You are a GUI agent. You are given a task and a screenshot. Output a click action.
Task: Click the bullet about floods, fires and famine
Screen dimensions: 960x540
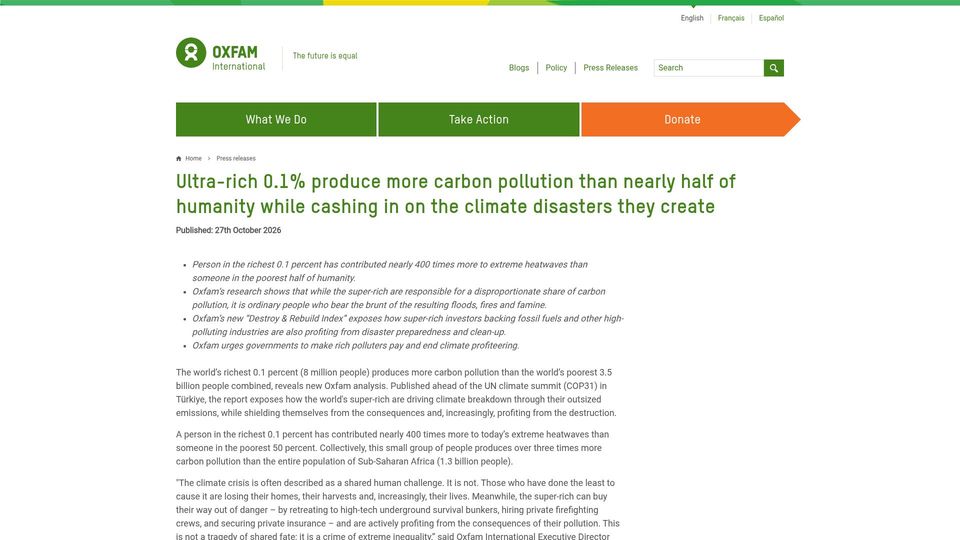coord(399,298)
